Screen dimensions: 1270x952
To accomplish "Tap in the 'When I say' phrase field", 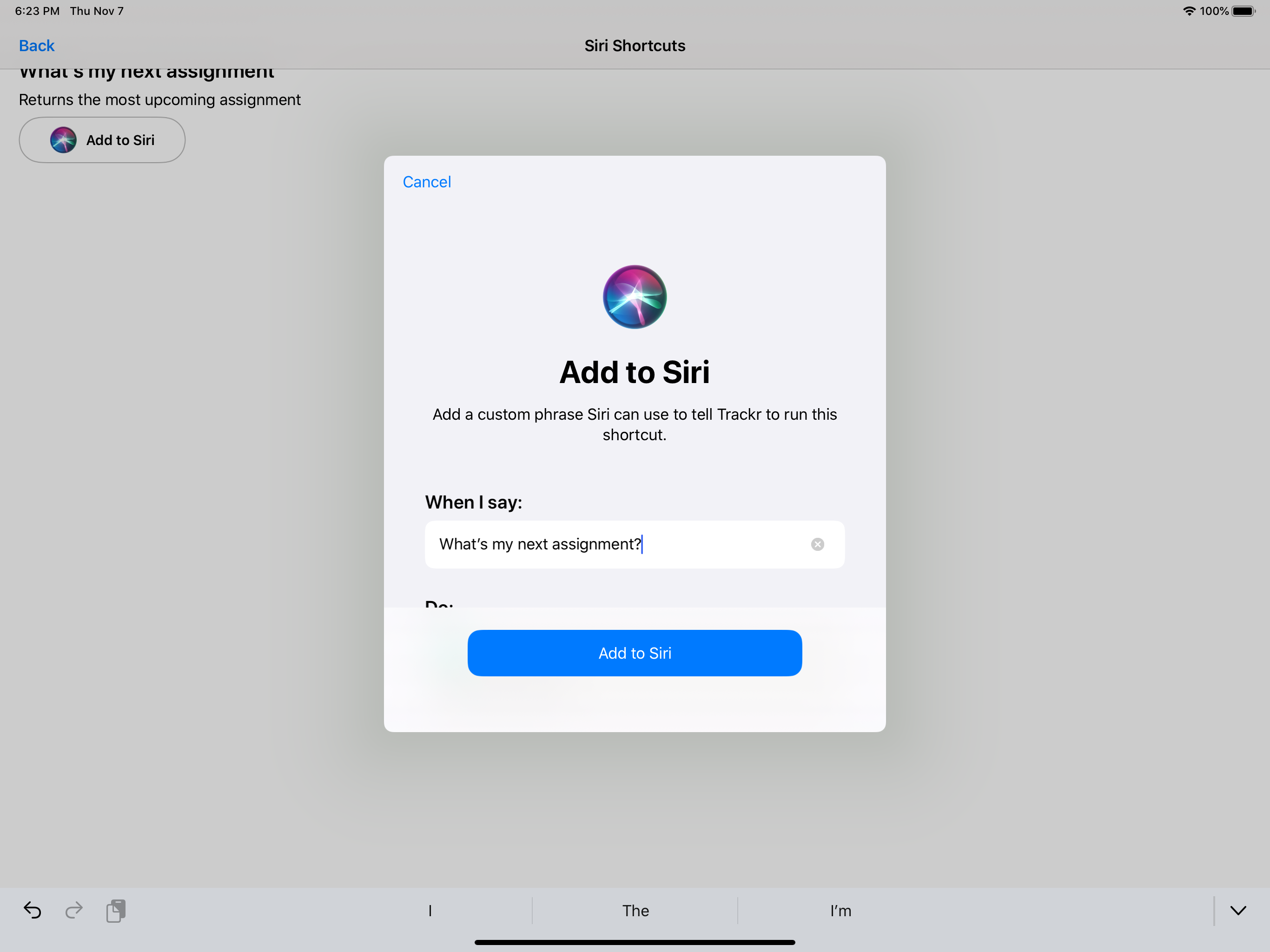I will coord(635,544).
